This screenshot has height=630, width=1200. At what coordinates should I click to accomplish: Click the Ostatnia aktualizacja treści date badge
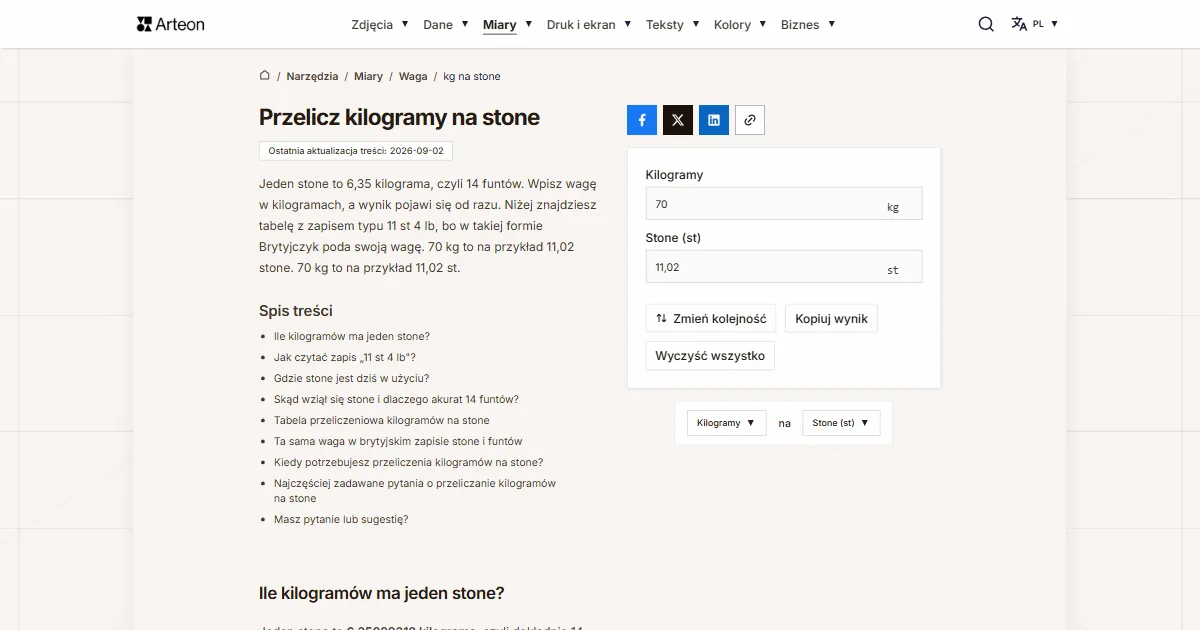coord(356,151)
